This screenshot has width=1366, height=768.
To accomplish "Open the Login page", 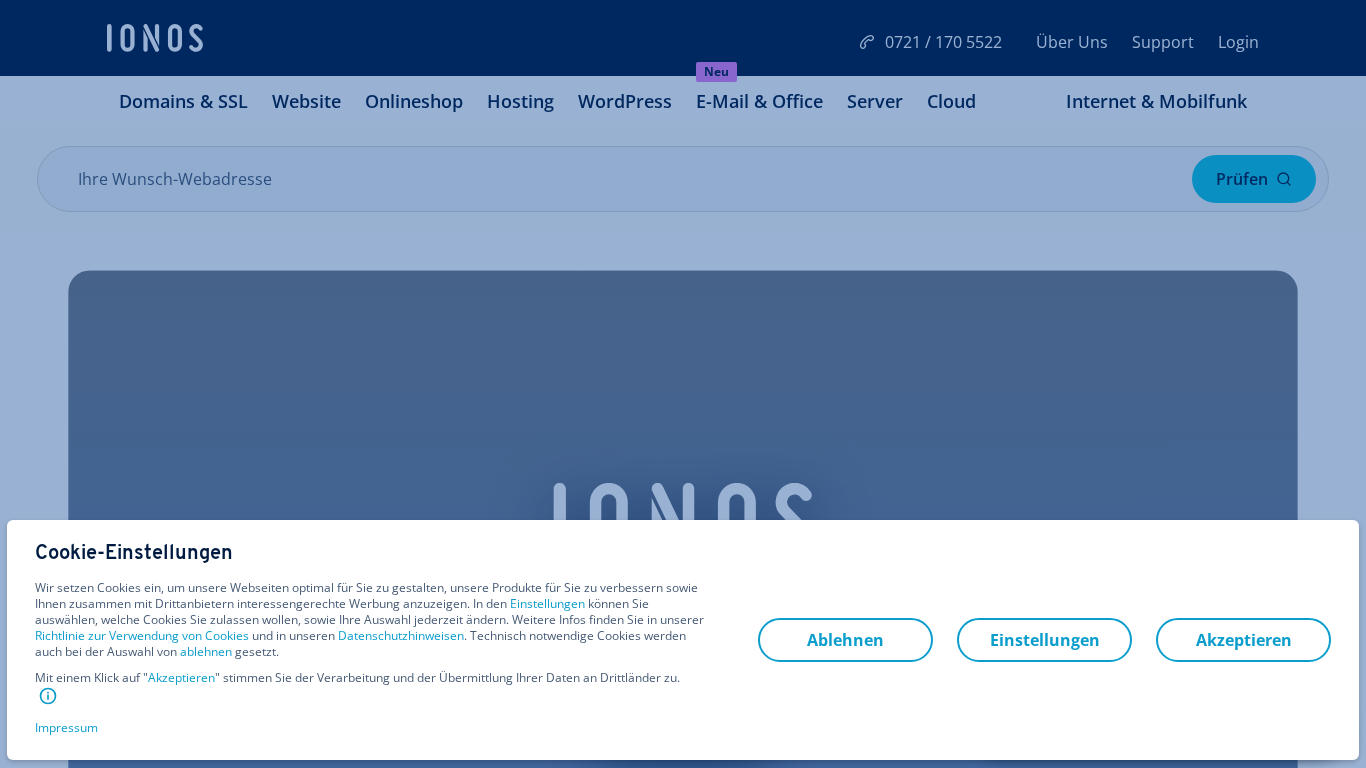I will pyautogui.click(x=1238, y=42).
